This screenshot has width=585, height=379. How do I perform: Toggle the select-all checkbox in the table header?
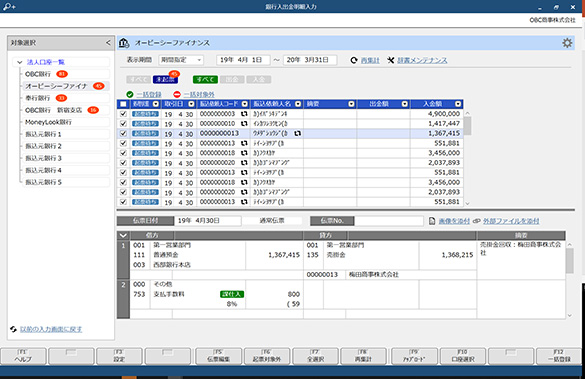(x=123, y=104)
